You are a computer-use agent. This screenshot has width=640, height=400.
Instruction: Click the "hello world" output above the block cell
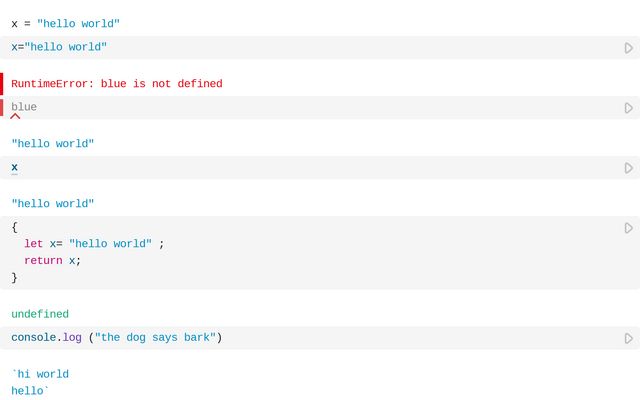[x=53, y=204]
